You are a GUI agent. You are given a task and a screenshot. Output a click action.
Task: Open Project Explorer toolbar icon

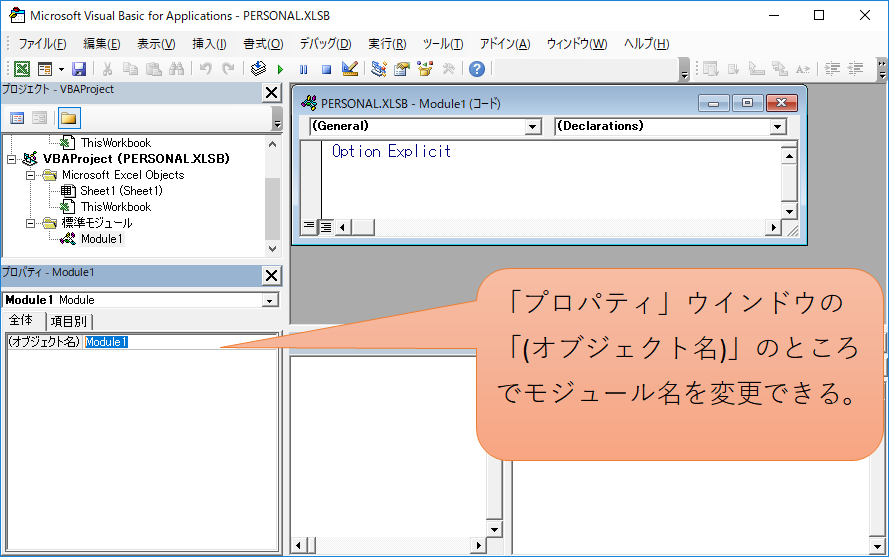pyautogui.click(x=378, y=69)
